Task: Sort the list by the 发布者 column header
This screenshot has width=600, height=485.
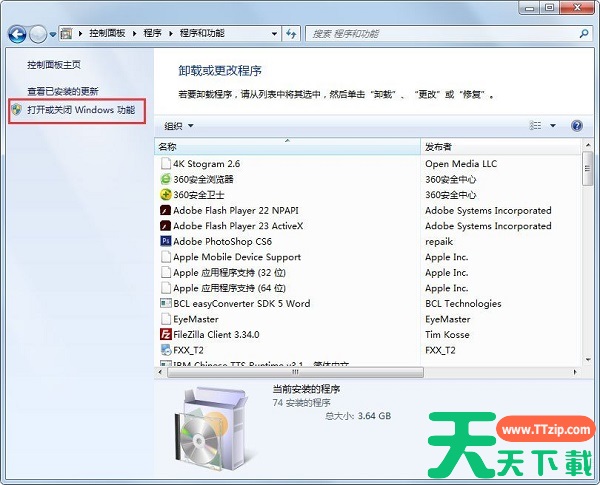Action: tap(500, 146)
